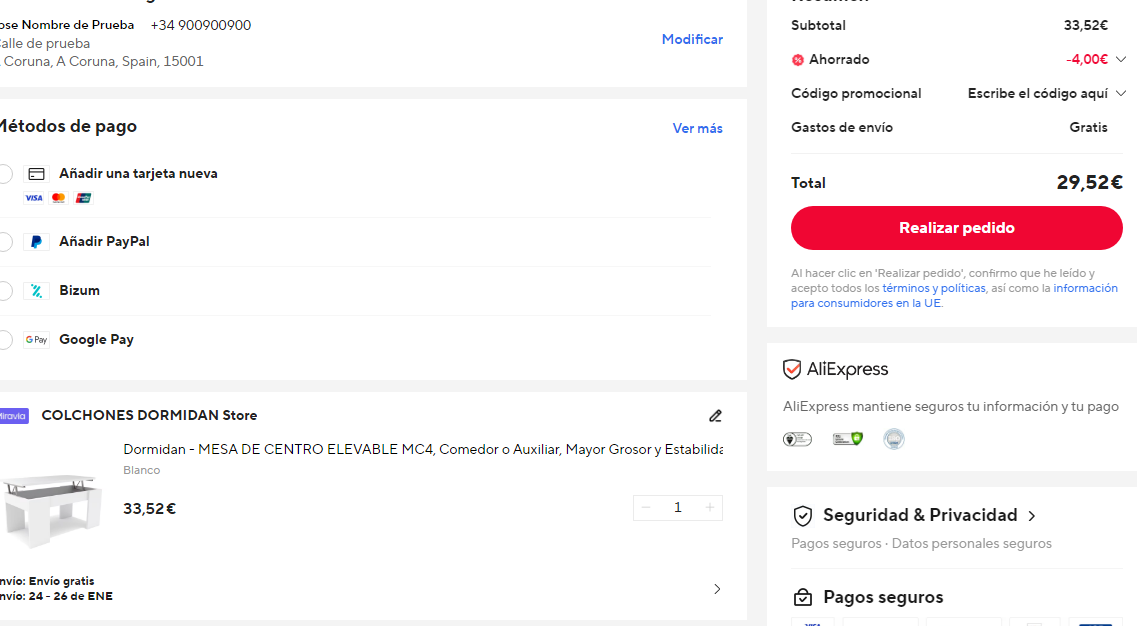
Task: Click the product price 33,52€
Action: 149,508
